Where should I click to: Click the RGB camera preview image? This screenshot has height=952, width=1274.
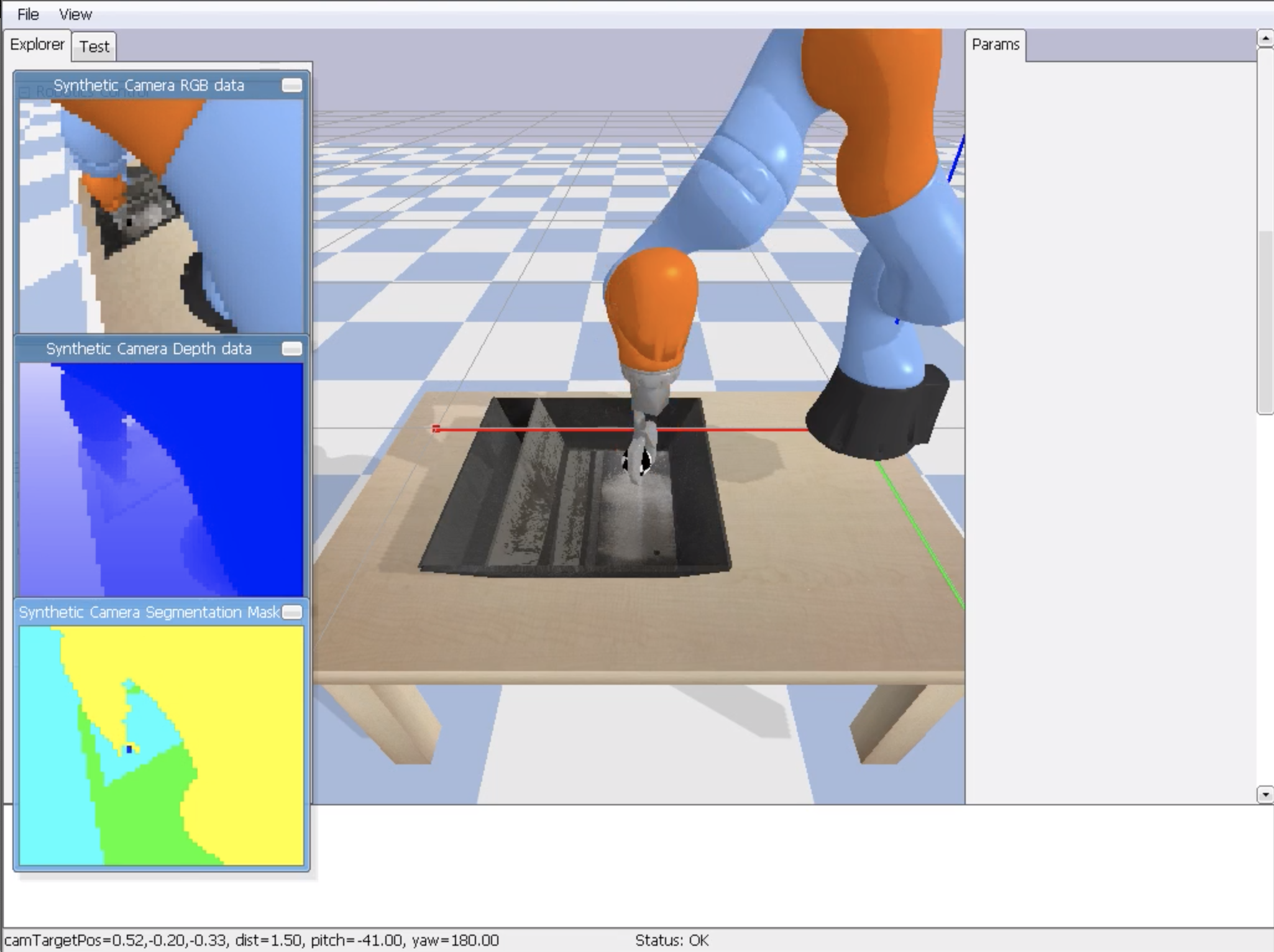[161, 216]
